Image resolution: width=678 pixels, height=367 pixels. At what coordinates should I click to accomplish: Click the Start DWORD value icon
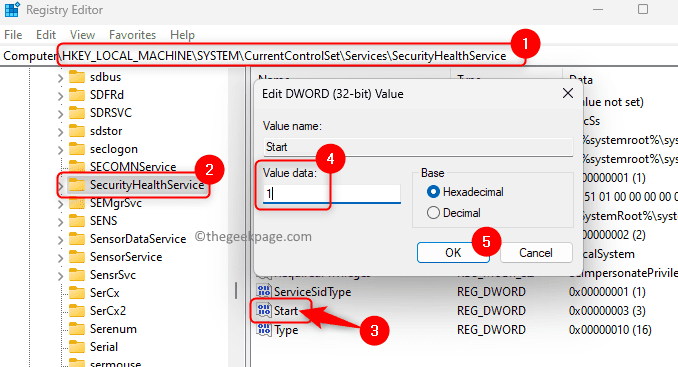click(264, 310)
